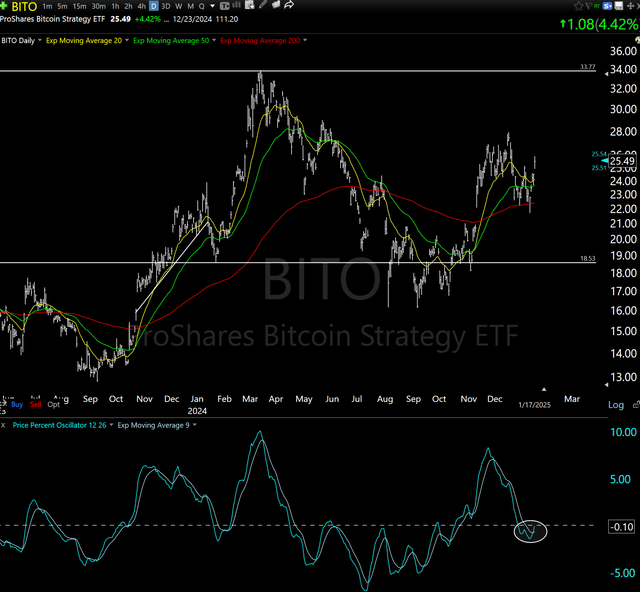Click the flag icon
The height and width of the screenshot is (592, 640).
(x=589, y=6)
